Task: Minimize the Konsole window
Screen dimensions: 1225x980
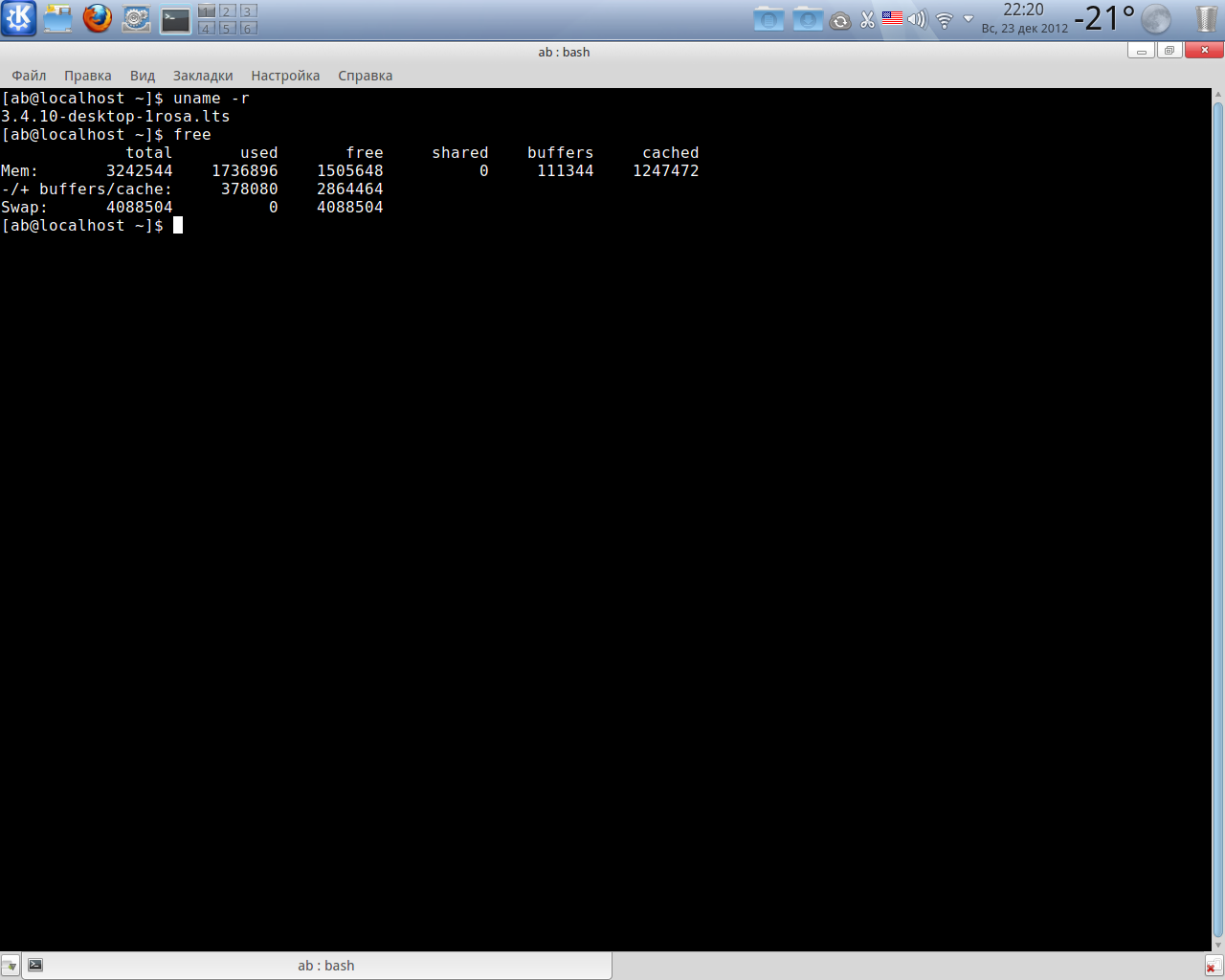Action: pyautogui.click(x=1141, y=51)
